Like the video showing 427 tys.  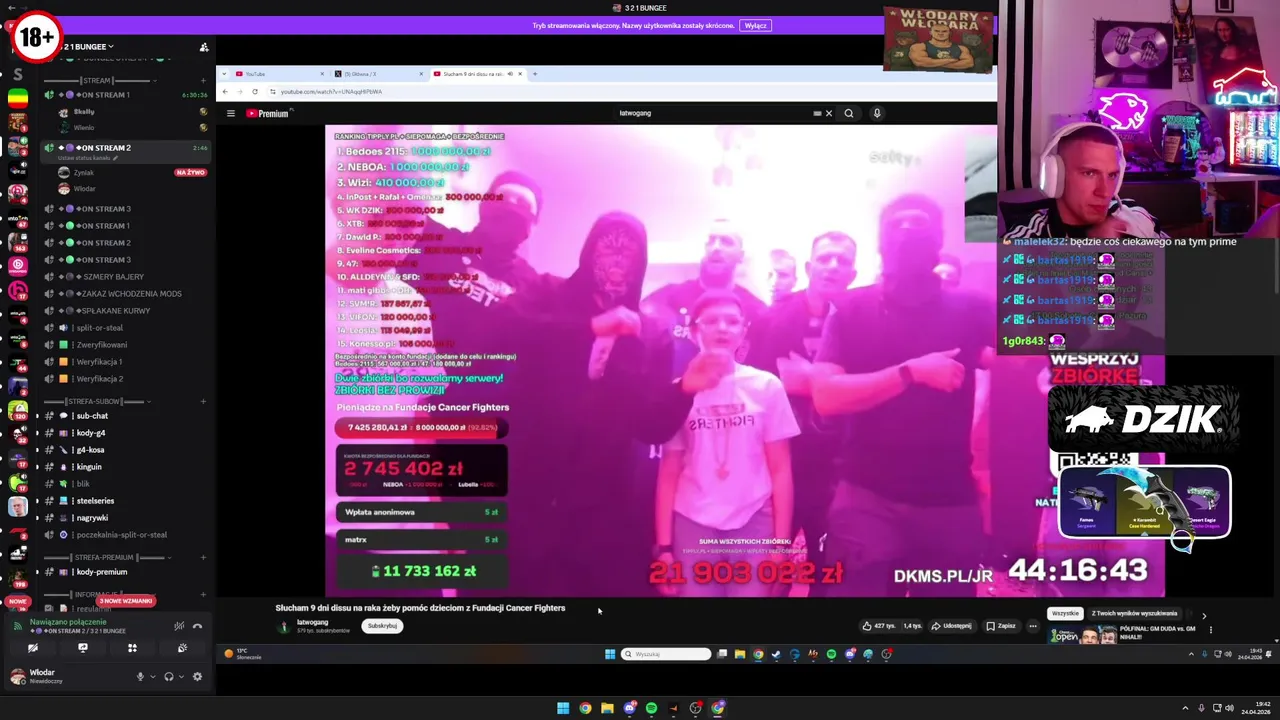(880, 626)
